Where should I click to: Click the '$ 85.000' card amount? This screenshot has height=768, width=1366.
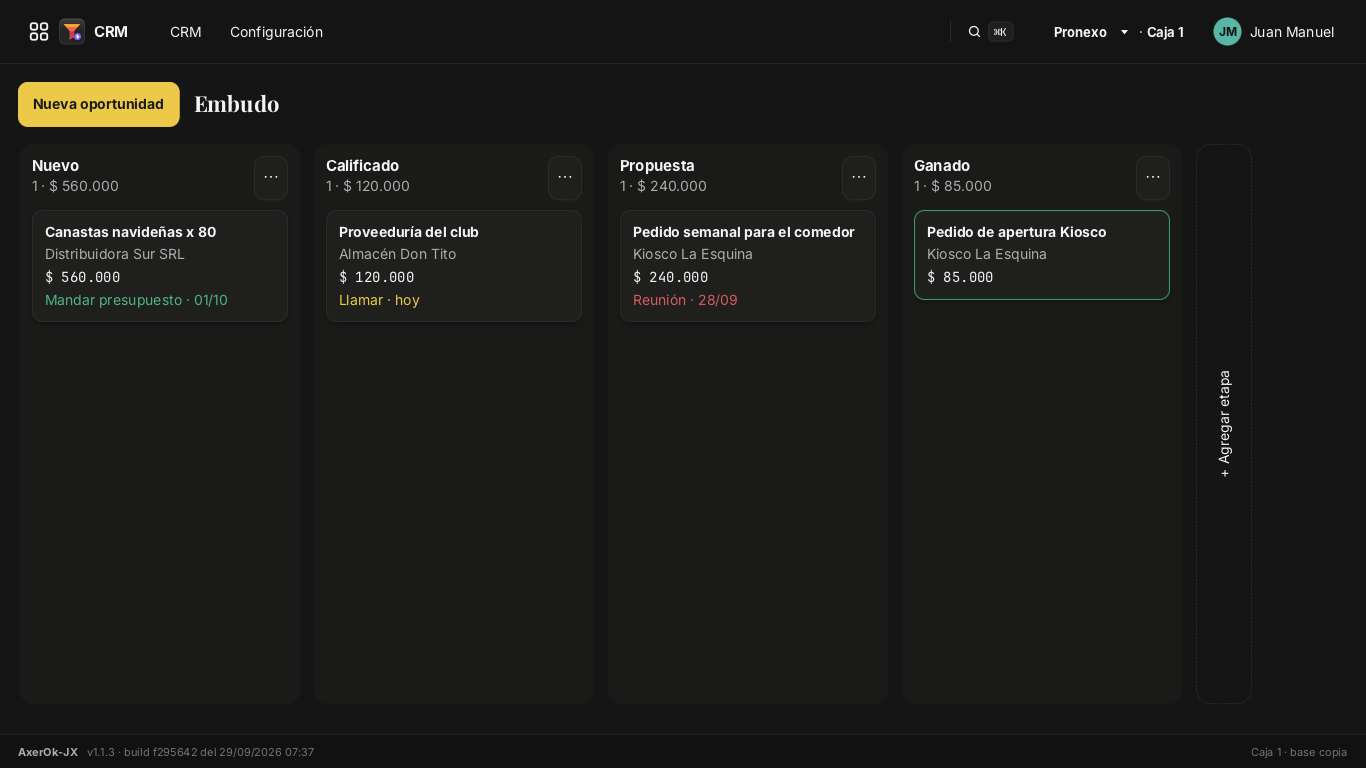tap(960, 277)
